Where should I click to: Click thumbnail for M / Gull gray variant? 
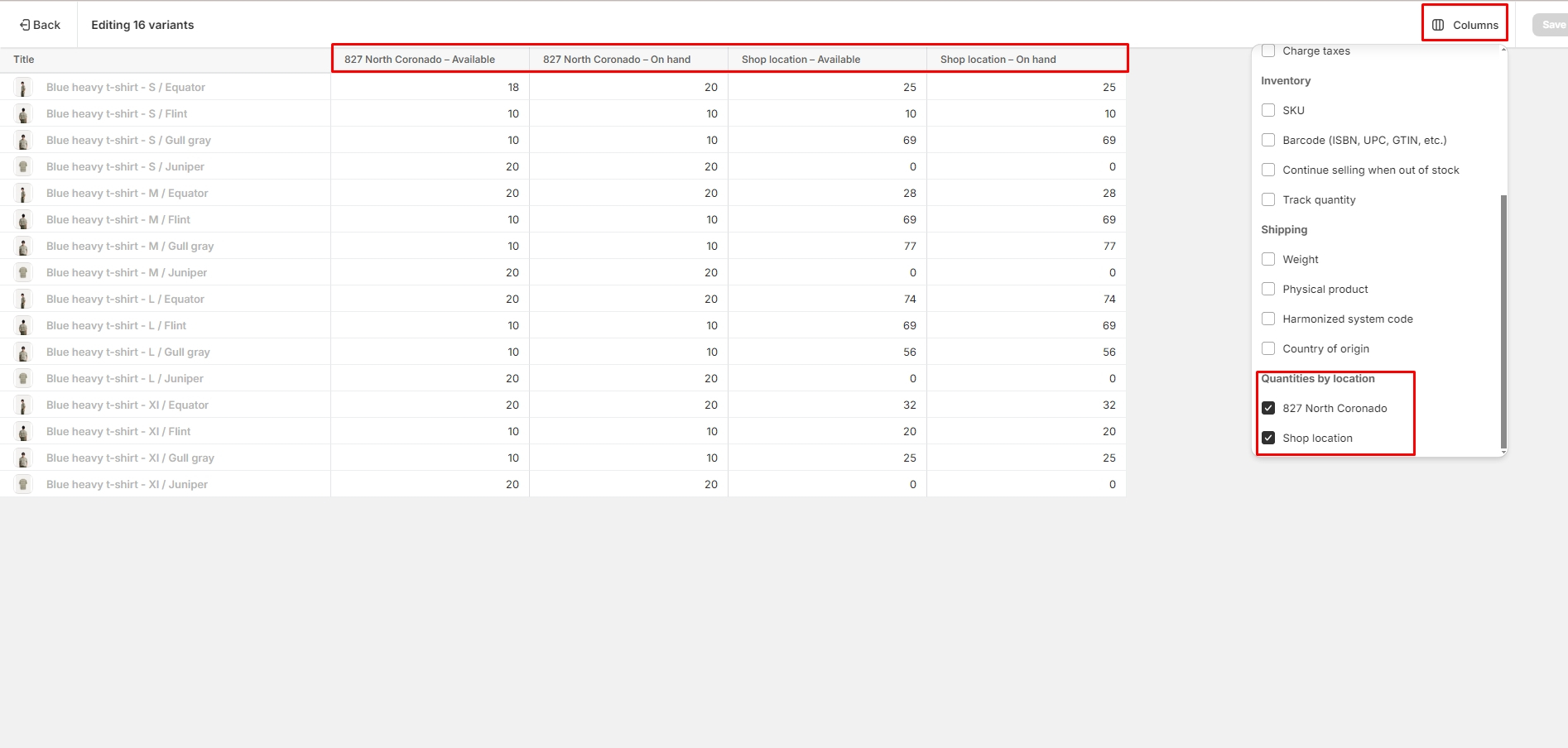pos(23,247)
